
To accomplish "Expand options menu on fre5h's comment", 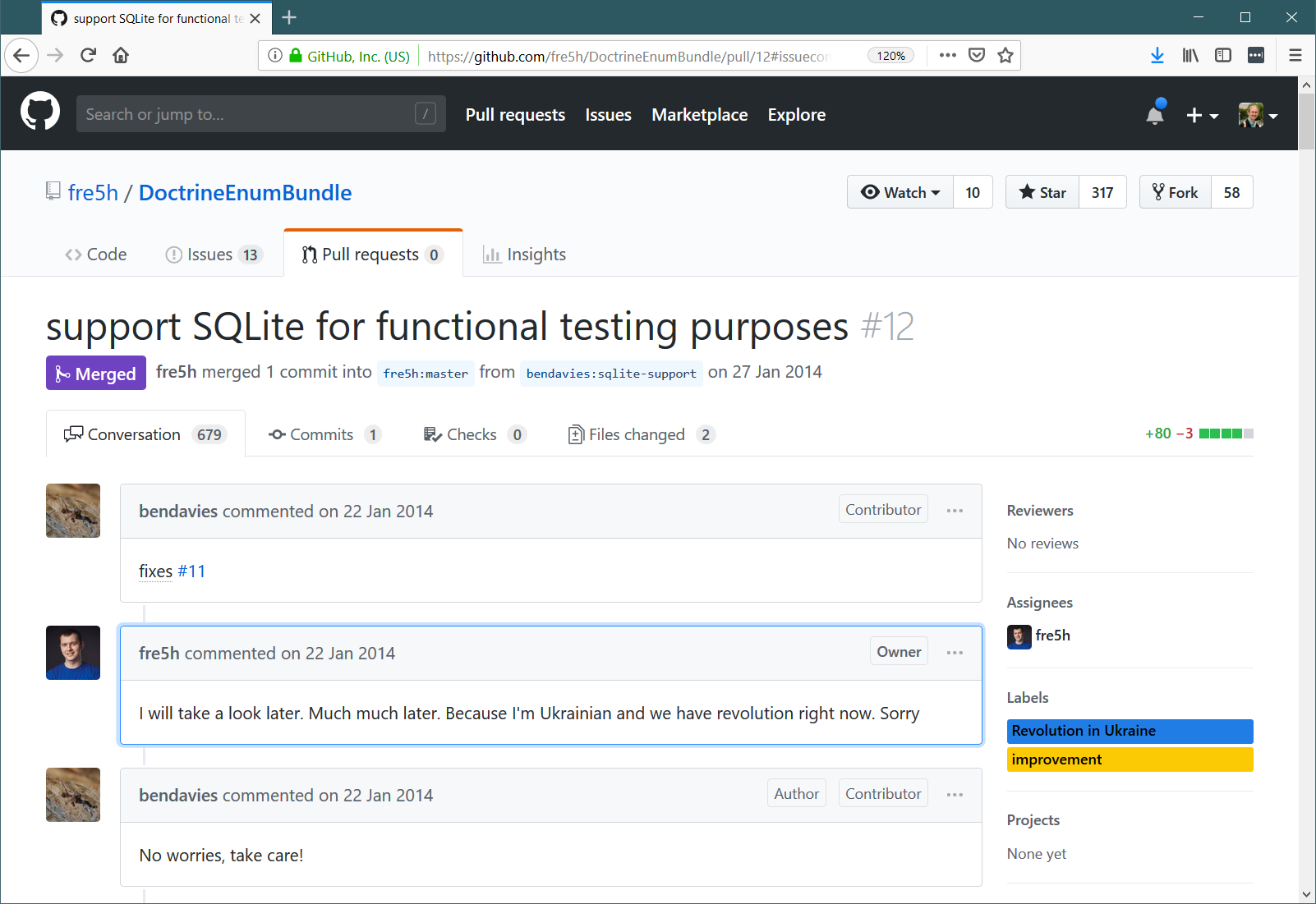I will point(955,653).
